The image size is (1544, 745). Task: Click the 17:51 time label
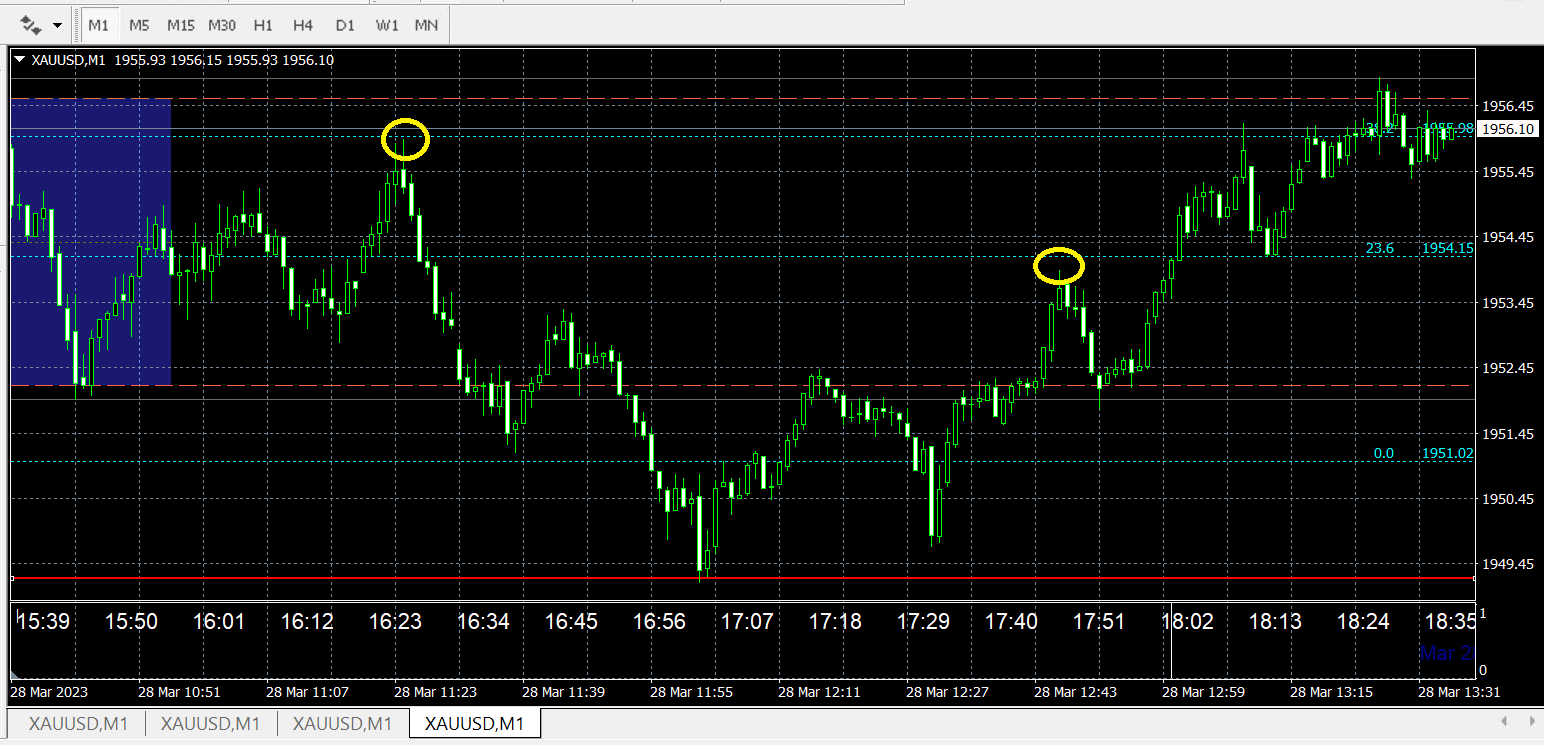pos(1099,622)
